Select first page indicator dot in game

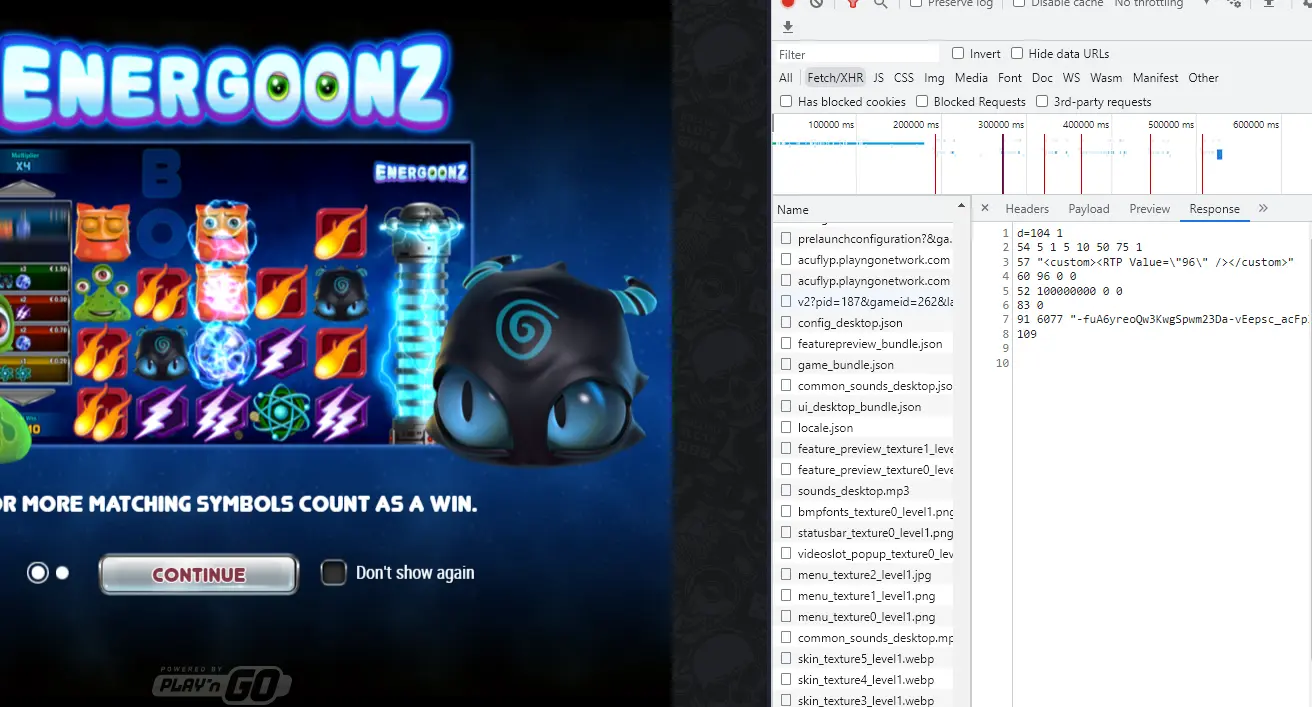38,572
